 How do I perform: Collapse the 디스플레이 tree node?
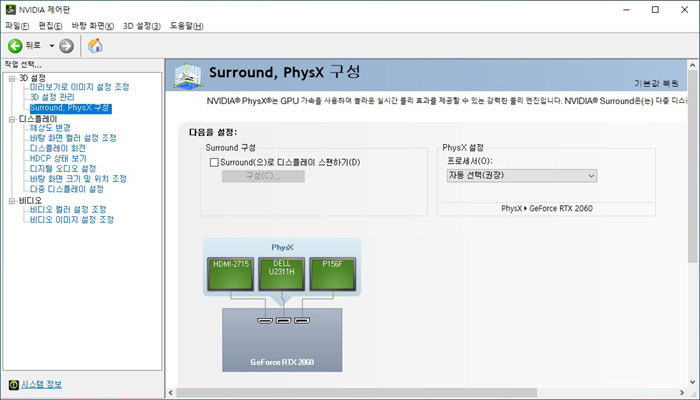(12, 119)
